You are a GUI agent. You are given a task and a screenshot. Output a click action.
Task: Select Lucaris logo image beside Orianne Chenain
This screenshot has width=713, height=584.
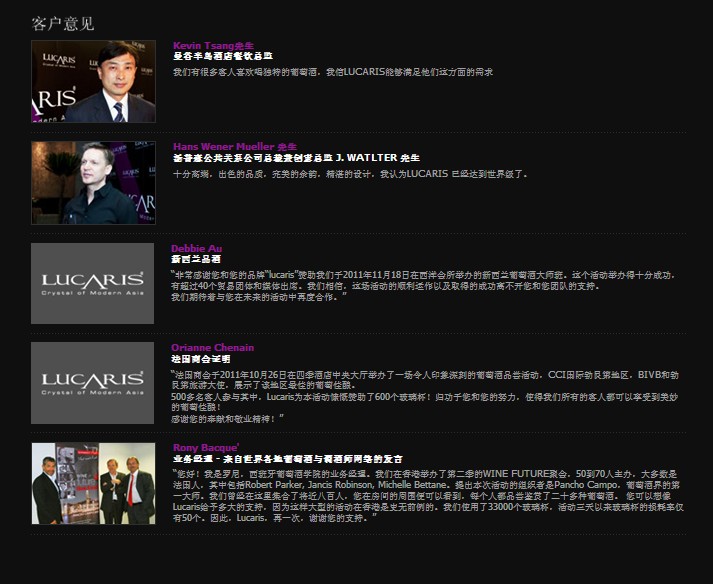(x=92, y=383)
